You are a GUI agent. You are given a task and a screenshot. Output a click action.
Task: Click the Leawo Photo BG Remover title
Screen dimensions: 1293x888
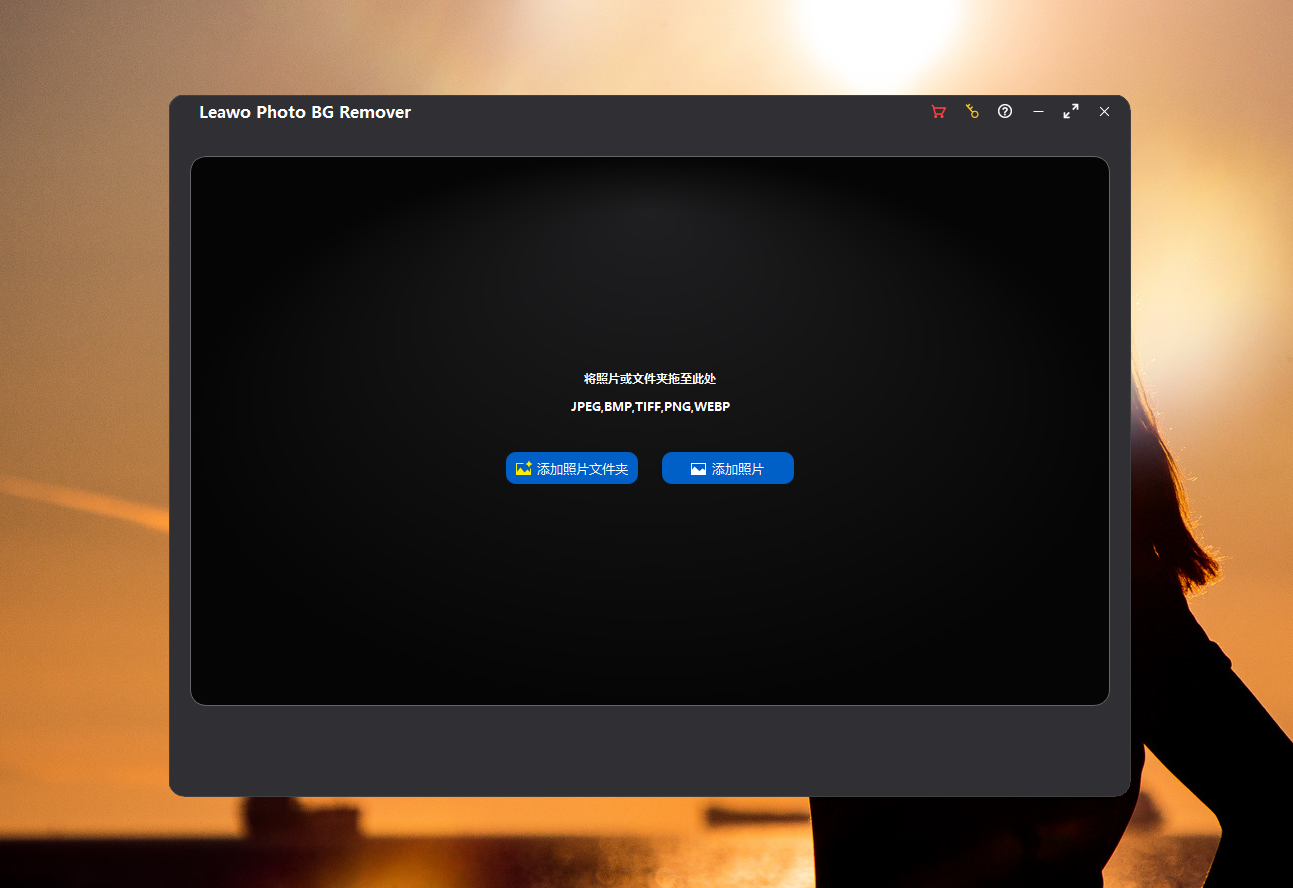(x=305, y=112)
